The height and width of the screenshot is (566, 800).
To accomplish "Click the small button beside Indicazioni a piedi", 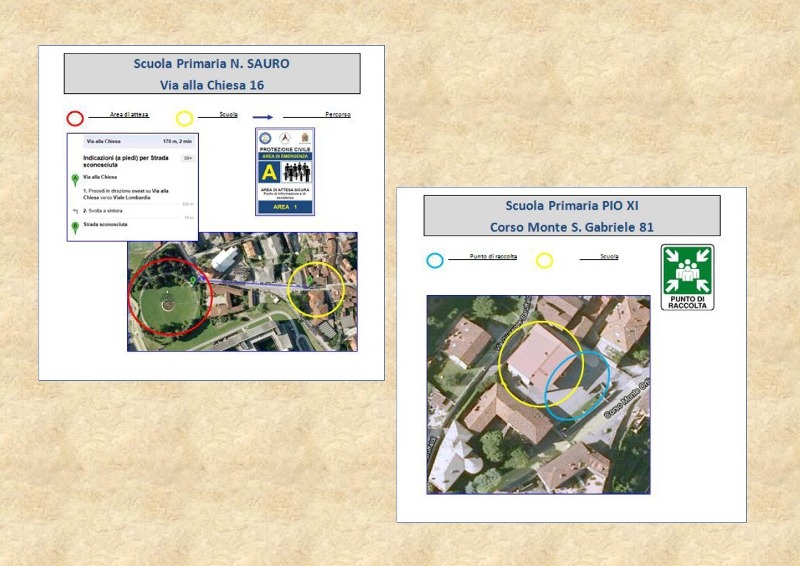I will pyautogui.click(x=187, y=158).
